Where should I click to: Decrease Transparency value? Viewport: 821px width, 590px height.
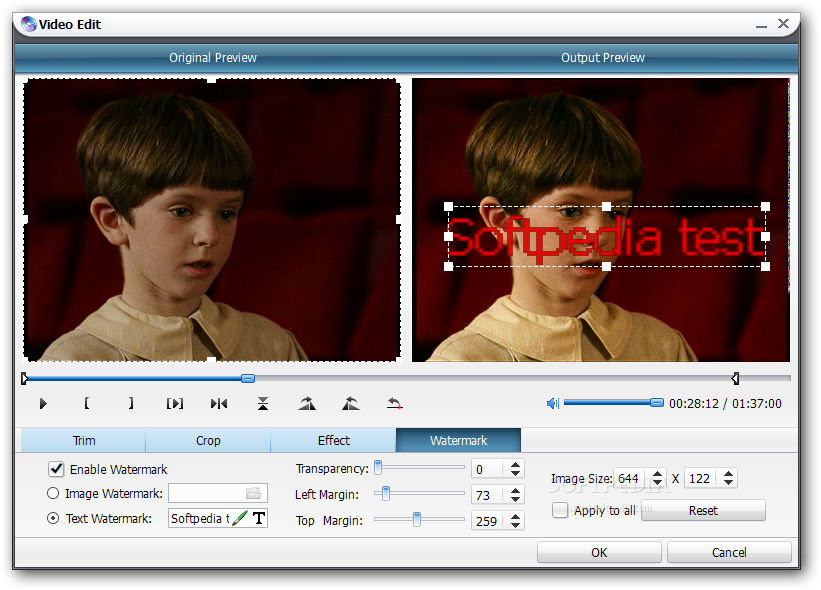click(x=516, y=473)
